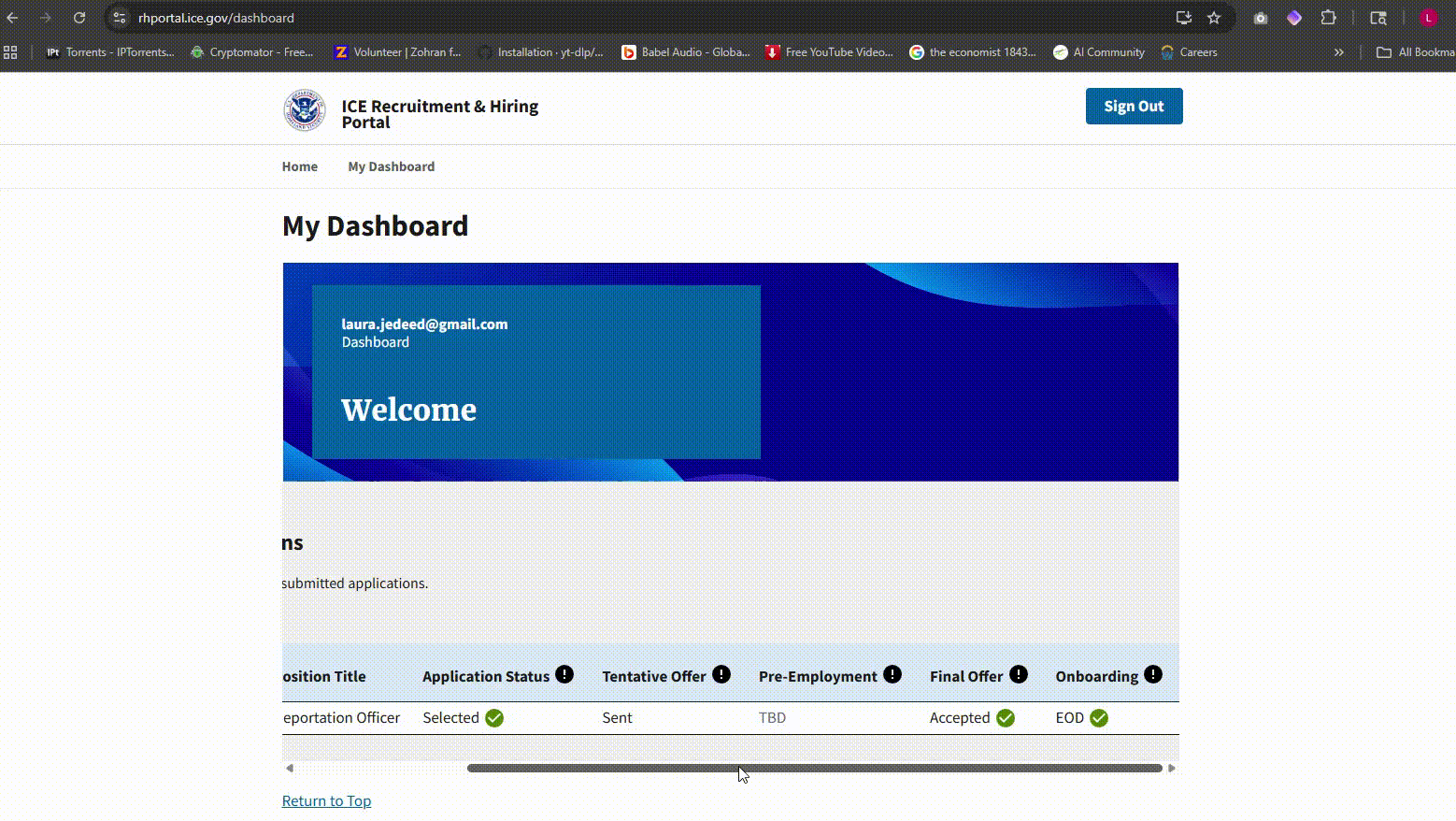Reload the page using the refresh icon
The height and width of the screenshot is (821, 1456).
click(79, 18)
